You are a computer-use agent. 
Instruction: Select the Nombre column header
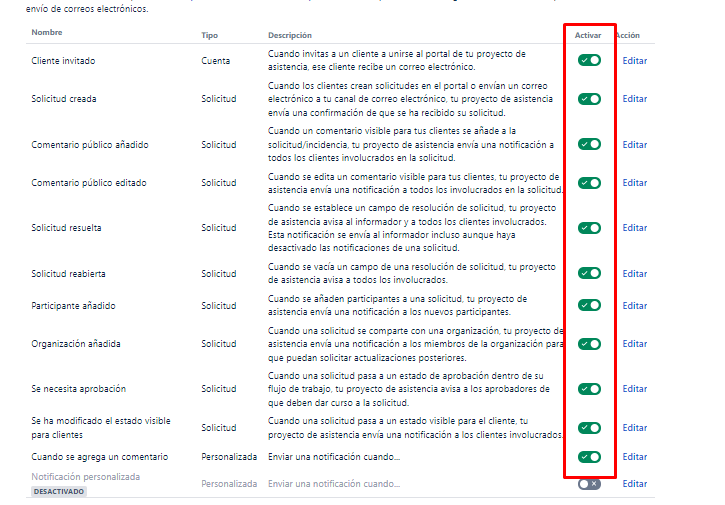coord(47,32)
